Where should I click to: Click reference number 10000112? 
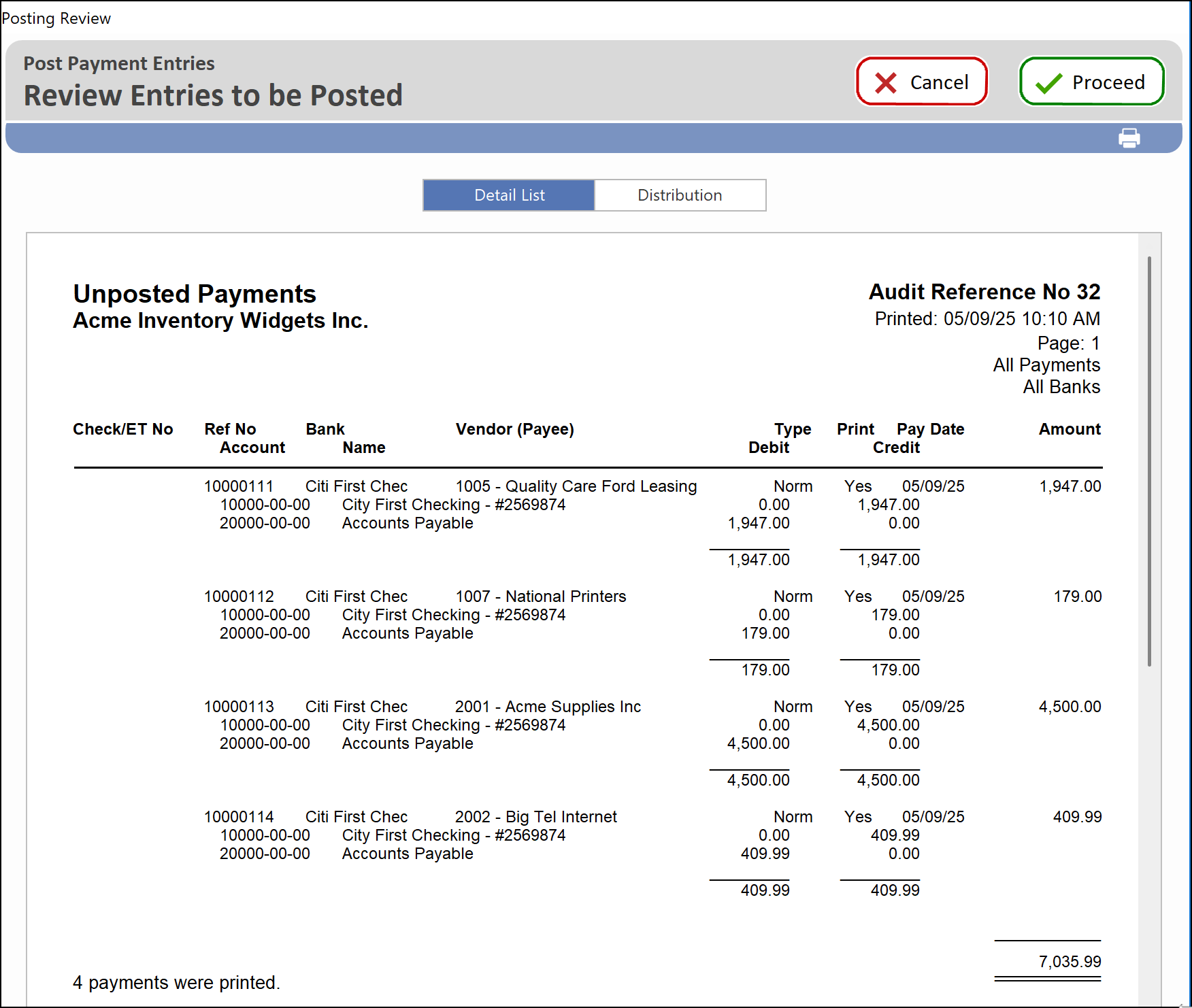pyautogui.click(x=239, y=597)
